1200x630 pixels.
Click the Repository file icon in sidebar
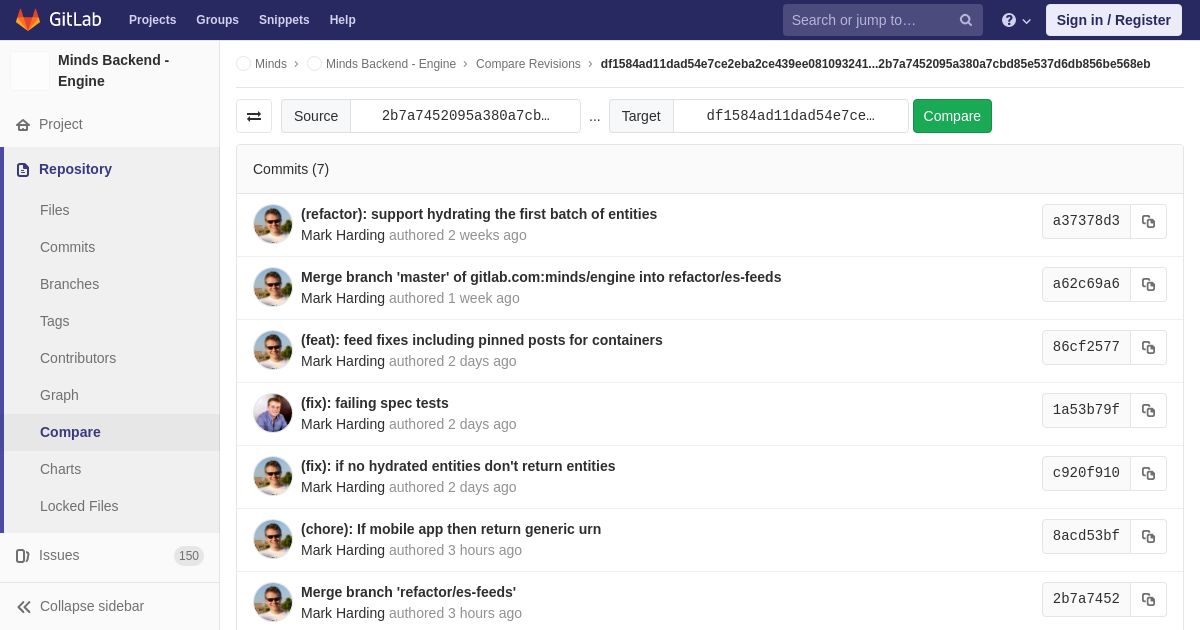[x=23, y=170]
